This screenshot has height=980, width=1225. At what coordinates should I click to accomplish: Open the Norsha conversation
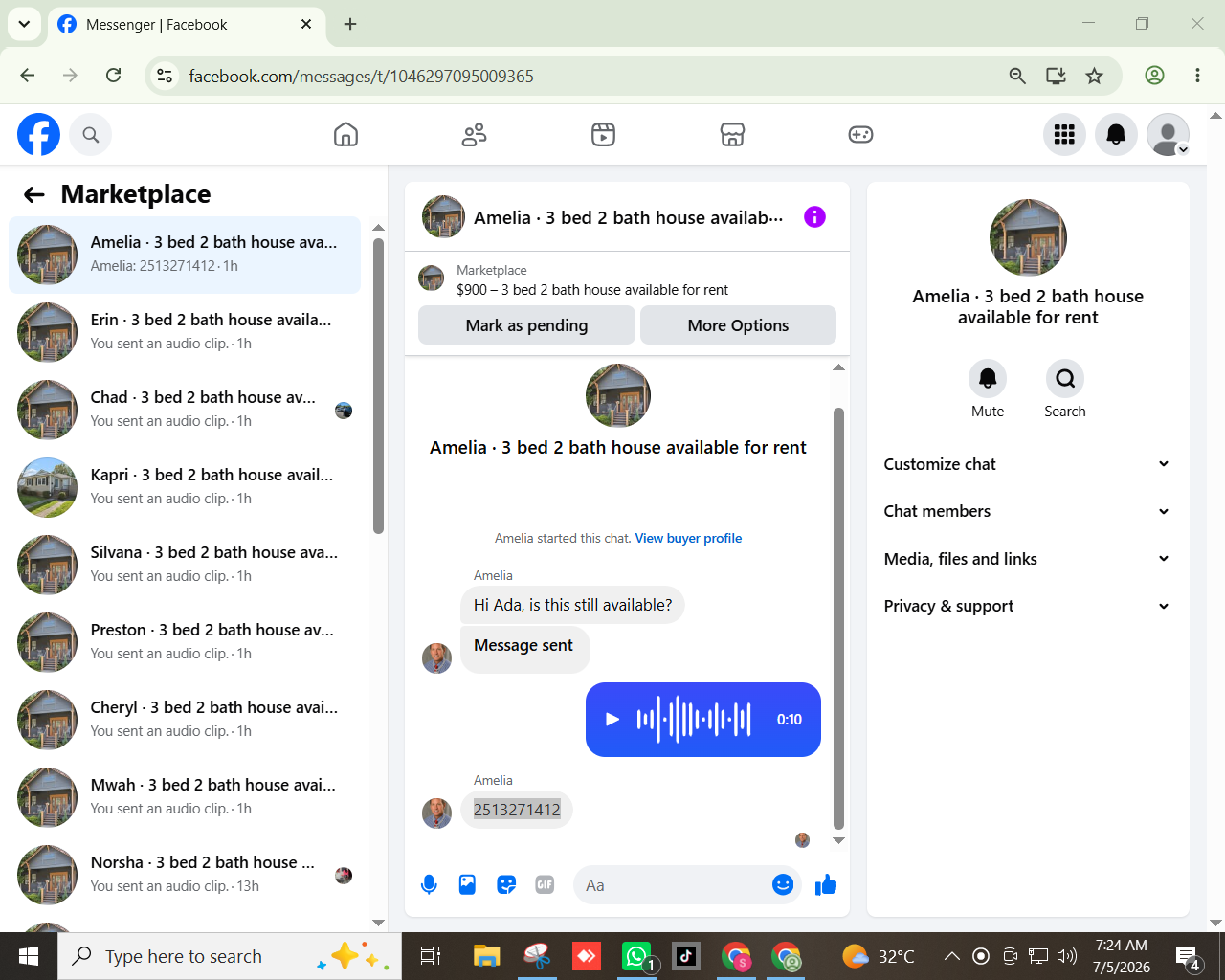(x=185, y=875)
